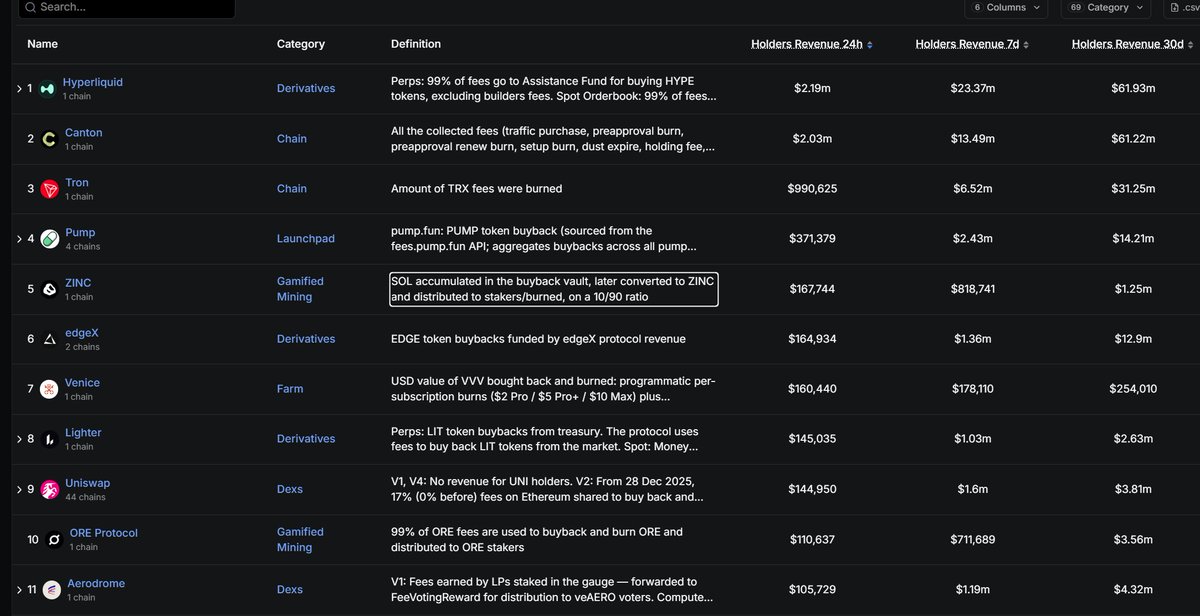The height and width of the screenshot is (616, 1200).
Task: Expand the Hyperliquid row
Action: (19, 89)
